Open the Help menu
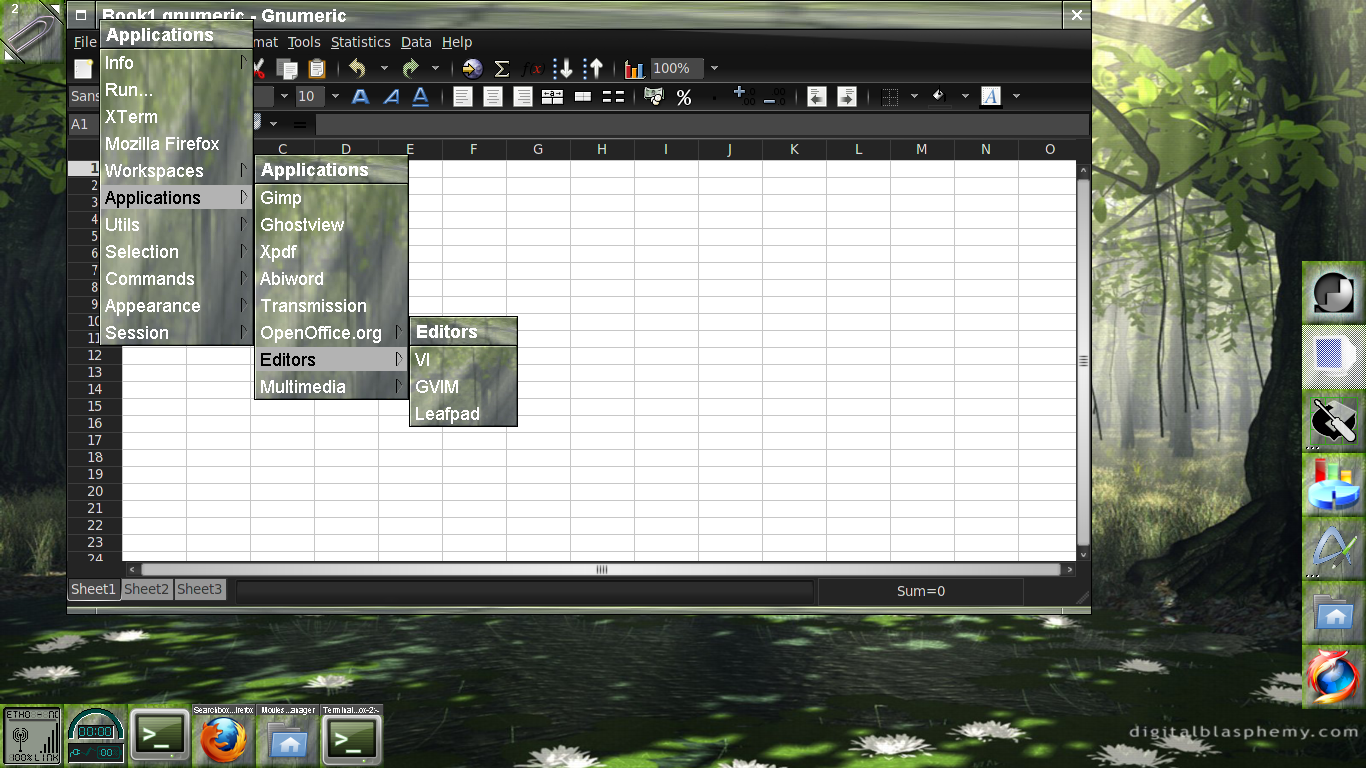Screen dimensions: 1366x768 [457, 42]
